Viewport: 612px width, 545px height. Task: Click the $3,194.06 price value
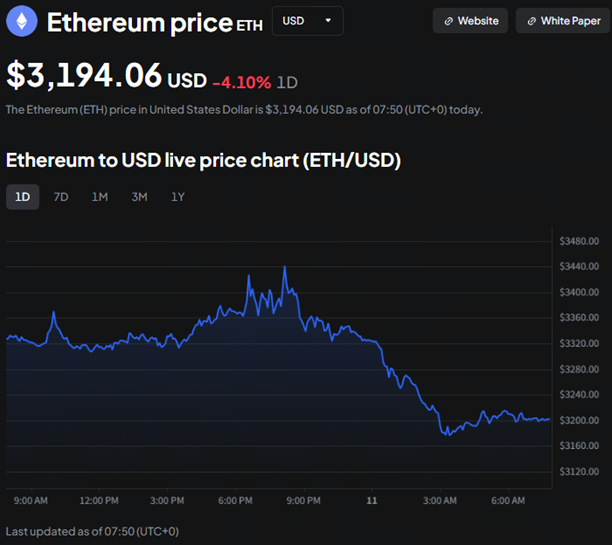tap(84, 76)
